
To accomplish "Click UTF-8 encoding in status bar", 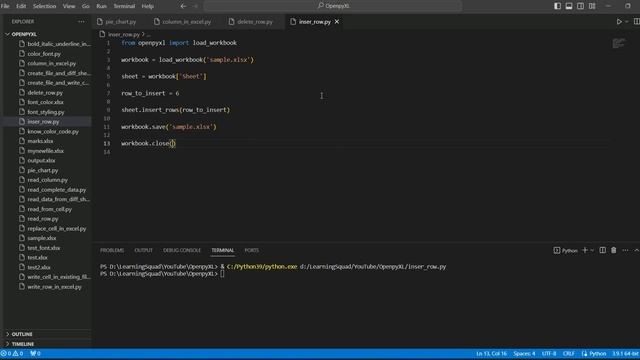I will pos(549,353).
